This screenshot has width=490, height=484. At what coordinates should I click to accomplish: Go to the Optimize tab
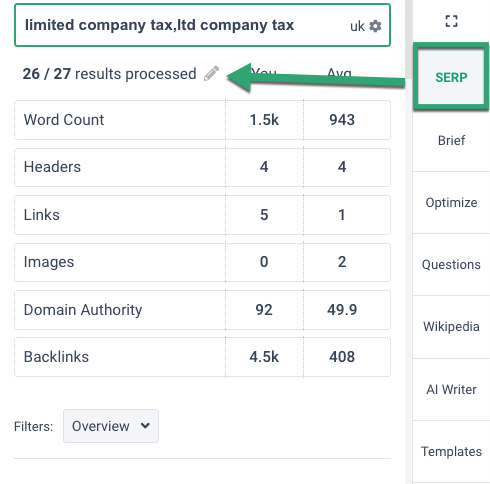[451, 203]
